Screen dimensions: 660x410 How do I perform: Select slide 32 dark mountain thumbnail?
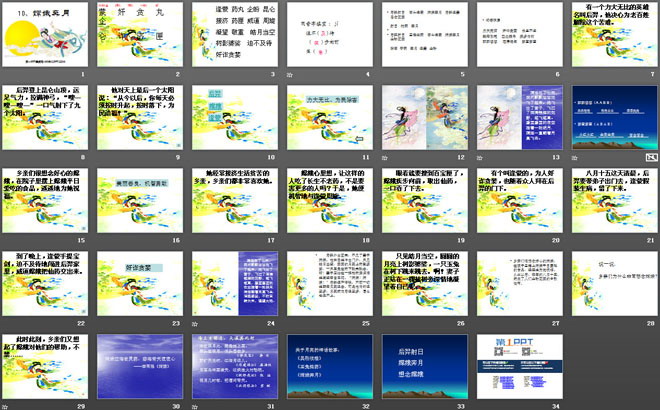(330, 366)
